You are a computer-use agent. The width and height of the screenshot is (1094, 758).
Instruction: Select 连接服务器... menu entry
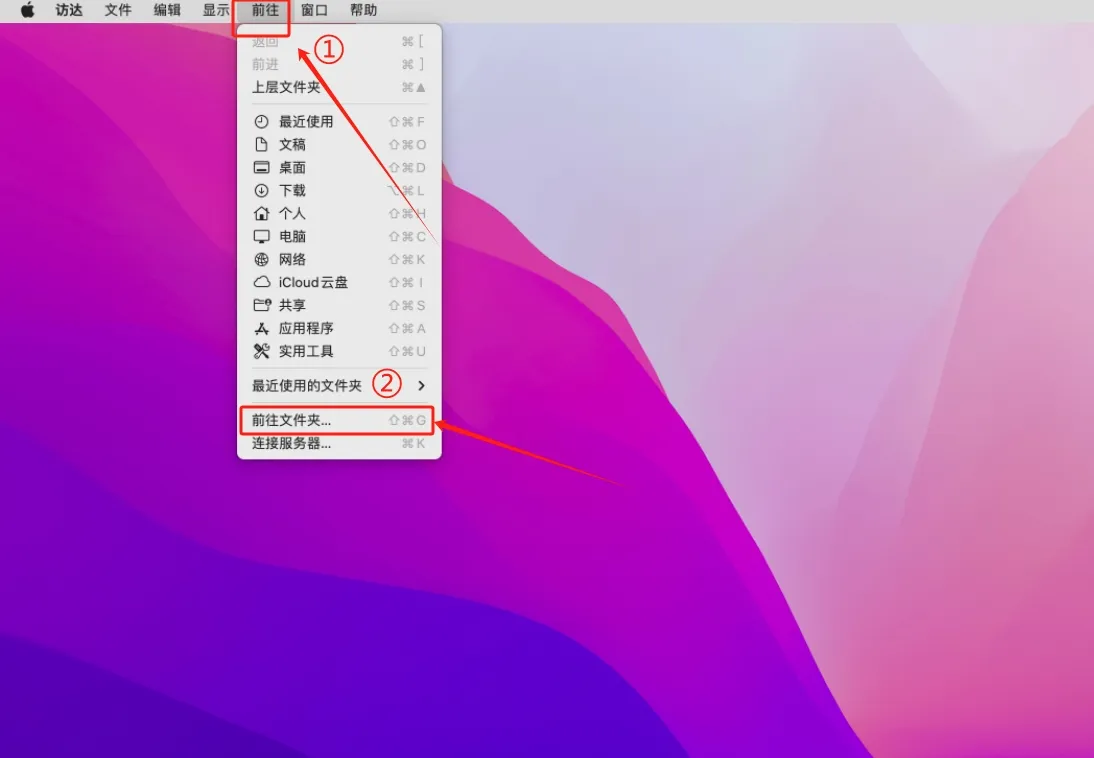[x=291, y=444]
